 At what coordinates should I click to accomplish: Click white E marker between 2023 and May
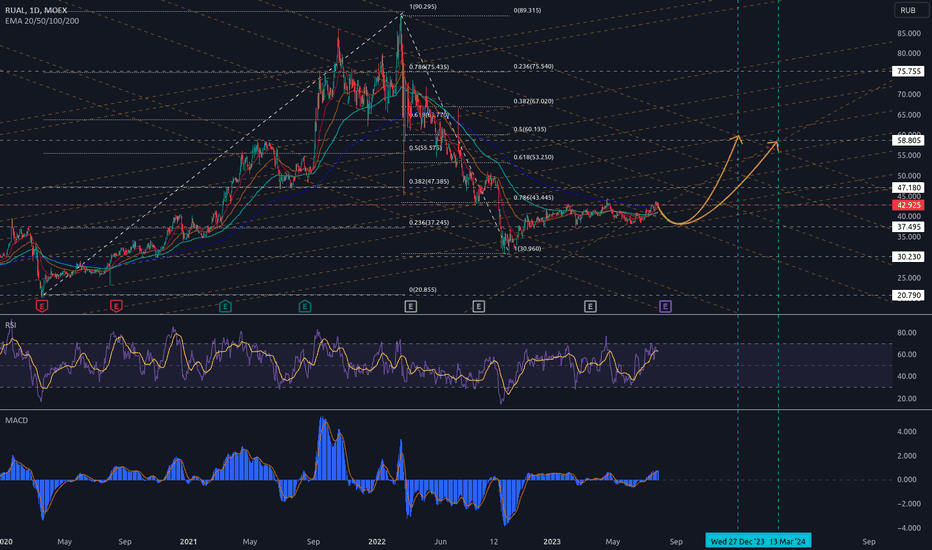(x=590, y=306)
